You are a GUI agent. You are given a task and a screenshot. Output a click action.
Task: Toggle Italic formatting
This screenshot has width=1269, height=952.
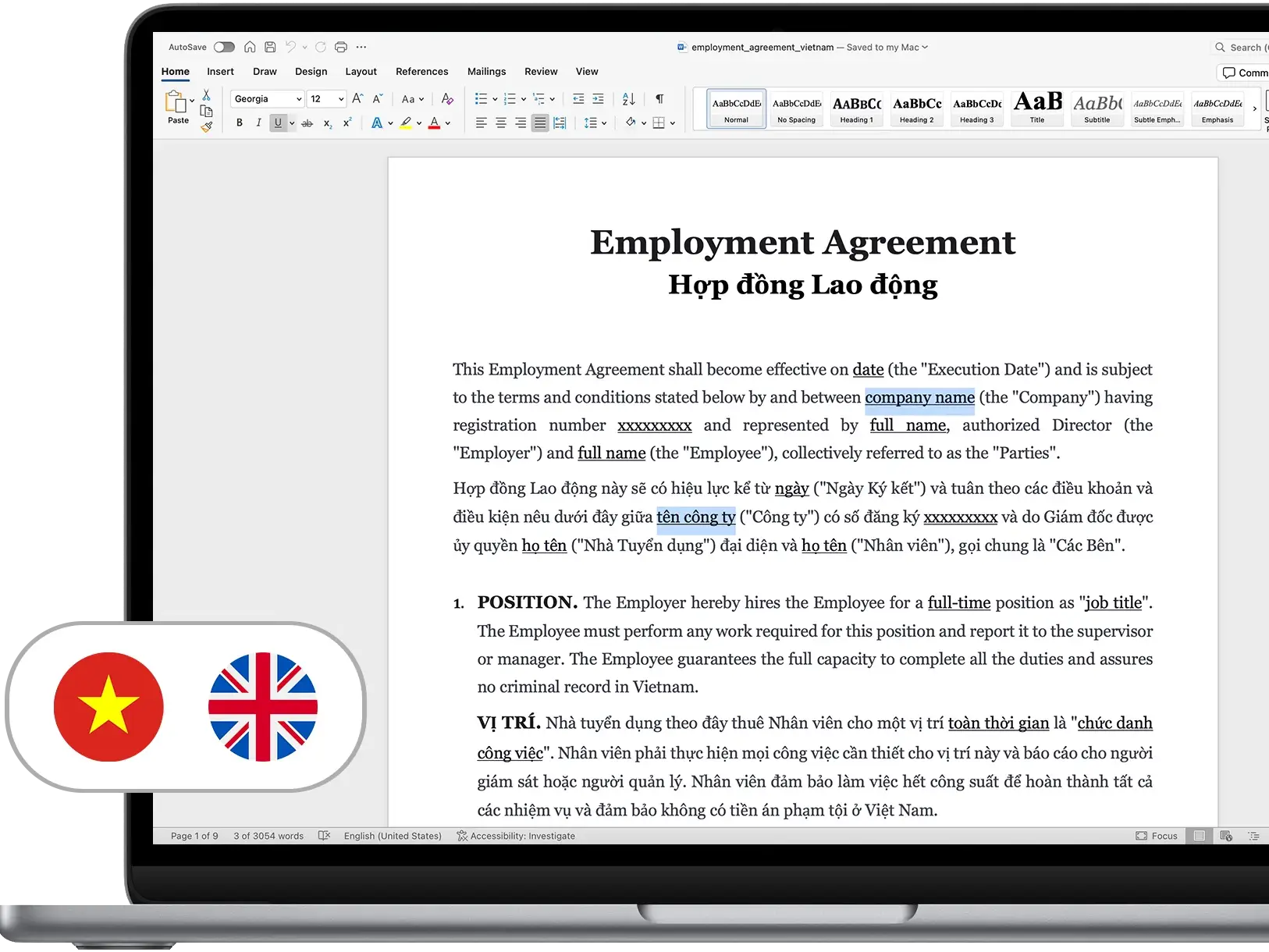click(x=258, y=123)
